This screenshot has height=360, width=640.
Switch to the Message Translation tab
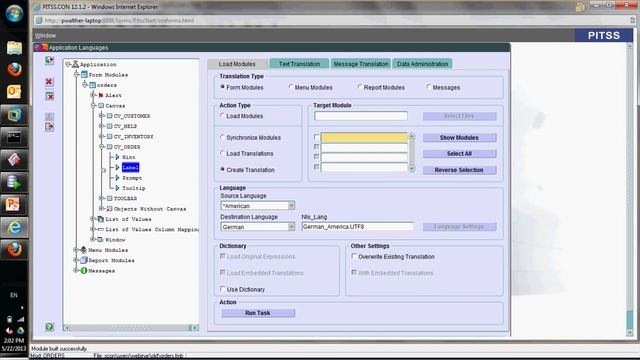tap(361, 64)
